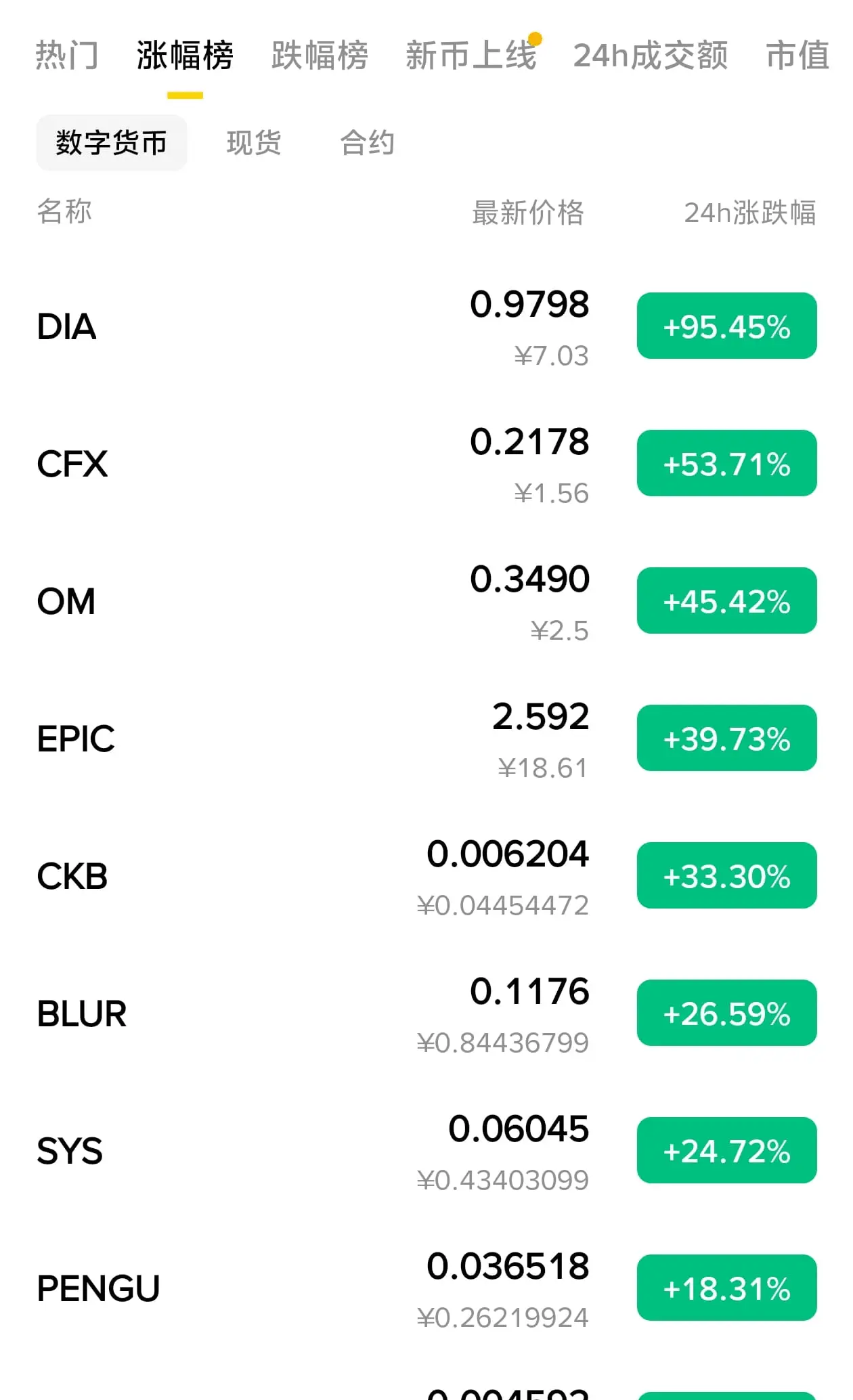The height and width of the screenshot is (1400, 853).
Task: Tap the +24.72% badge for SYS
Action: 727,1150
